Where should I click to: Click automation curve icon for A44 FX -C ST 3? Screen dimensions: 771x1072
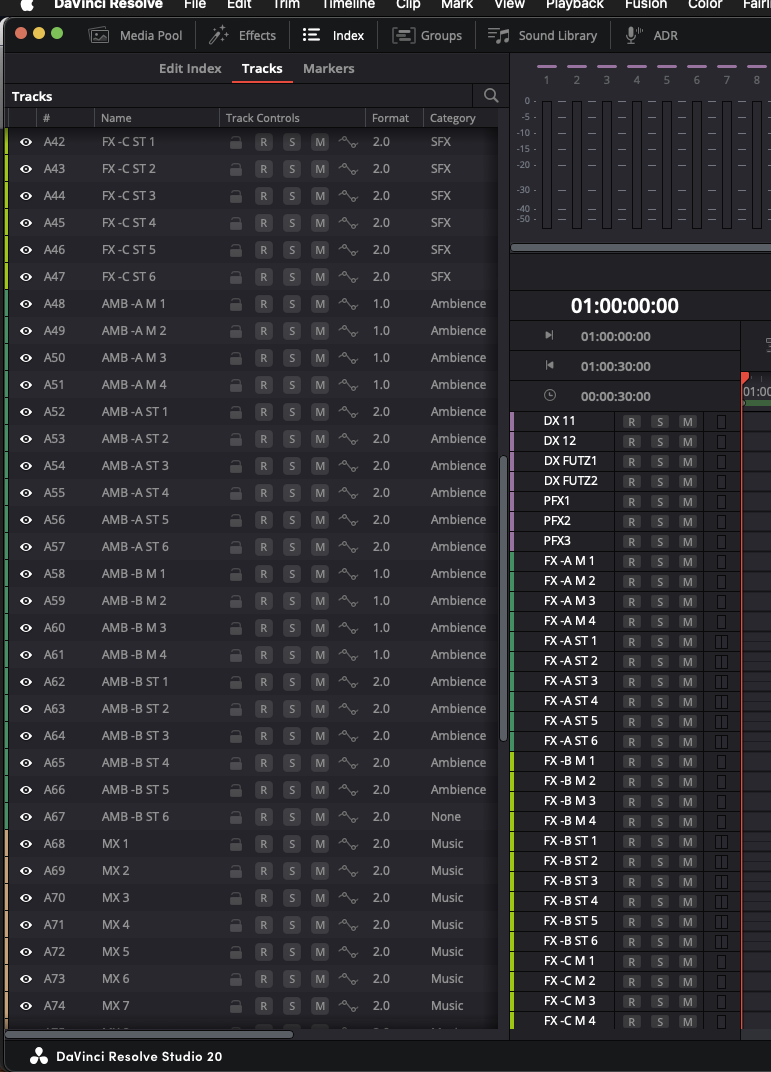click(349, 196)
